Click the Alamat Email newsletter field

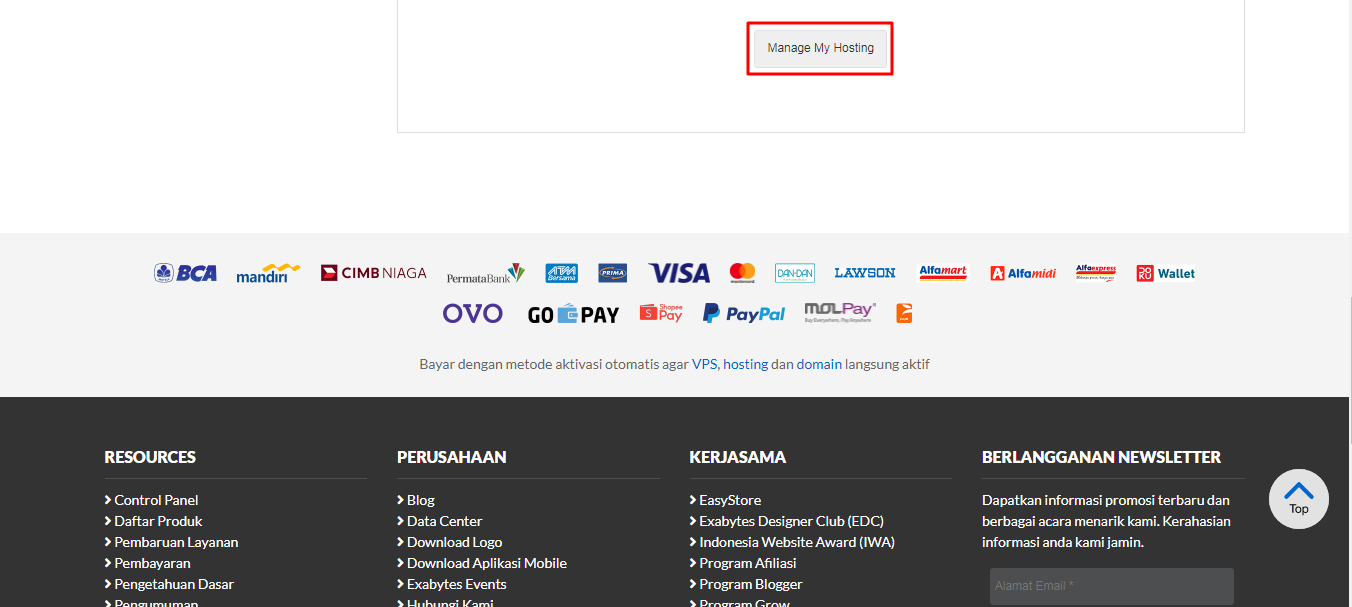(1110, 586)
